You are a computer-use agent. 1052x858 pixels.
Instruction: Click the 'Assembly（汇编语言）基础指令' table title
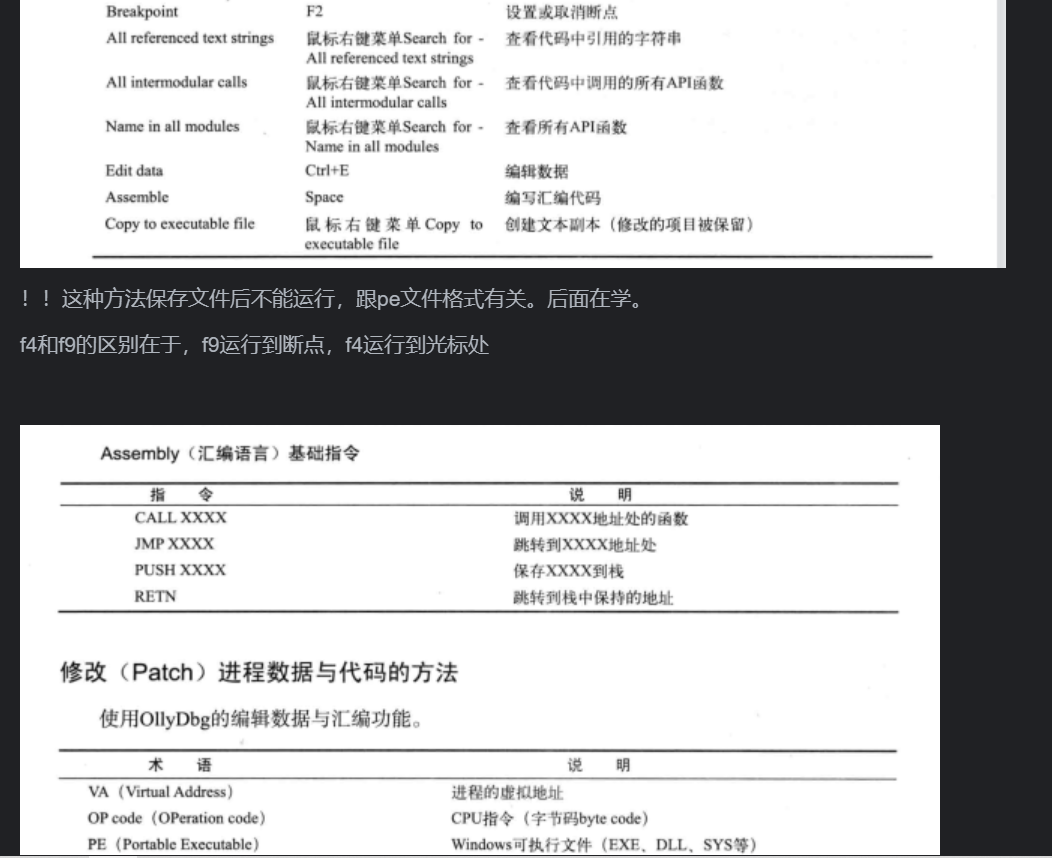(230, 454)
